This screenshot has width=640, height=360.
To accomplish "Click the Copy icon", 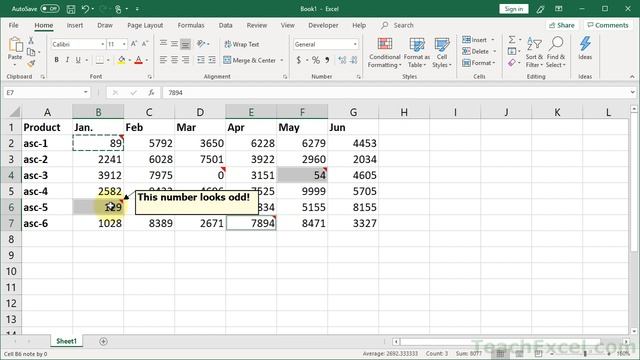I will click(31, 52).
